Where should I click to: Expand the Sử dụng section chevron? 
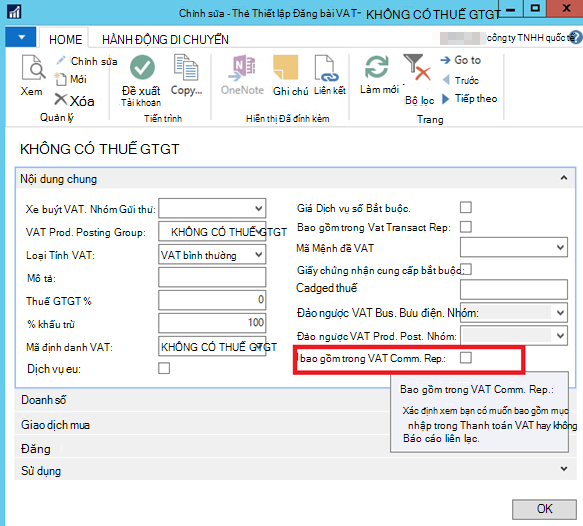[564, 469]
